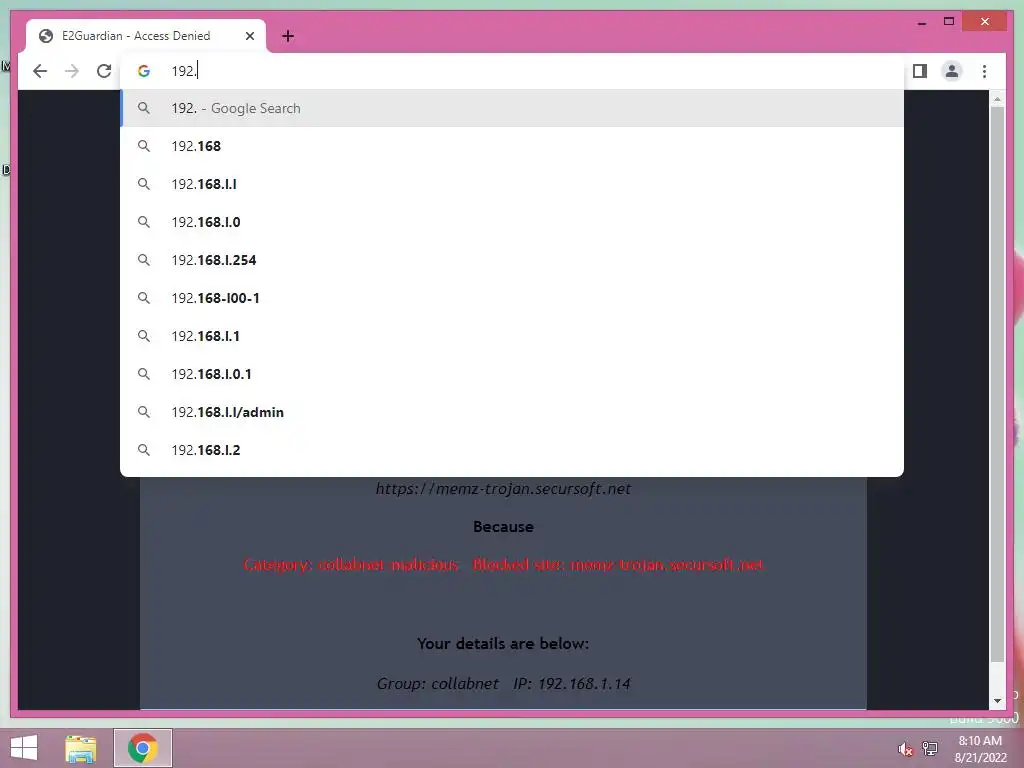Choose the 192.168.l.1 suggestion

tap(512, 336)
